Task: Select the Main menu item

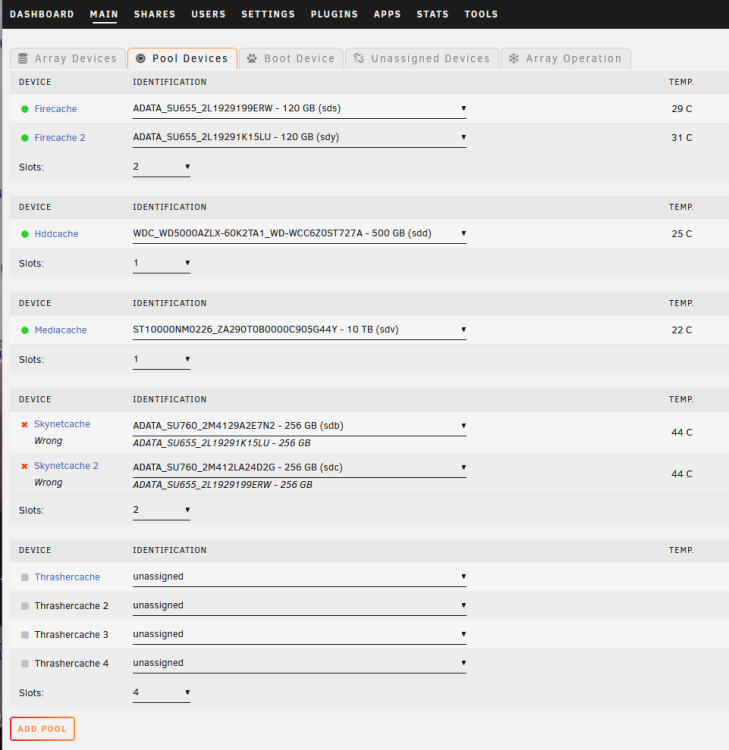Action: click(x=104, y=14)
